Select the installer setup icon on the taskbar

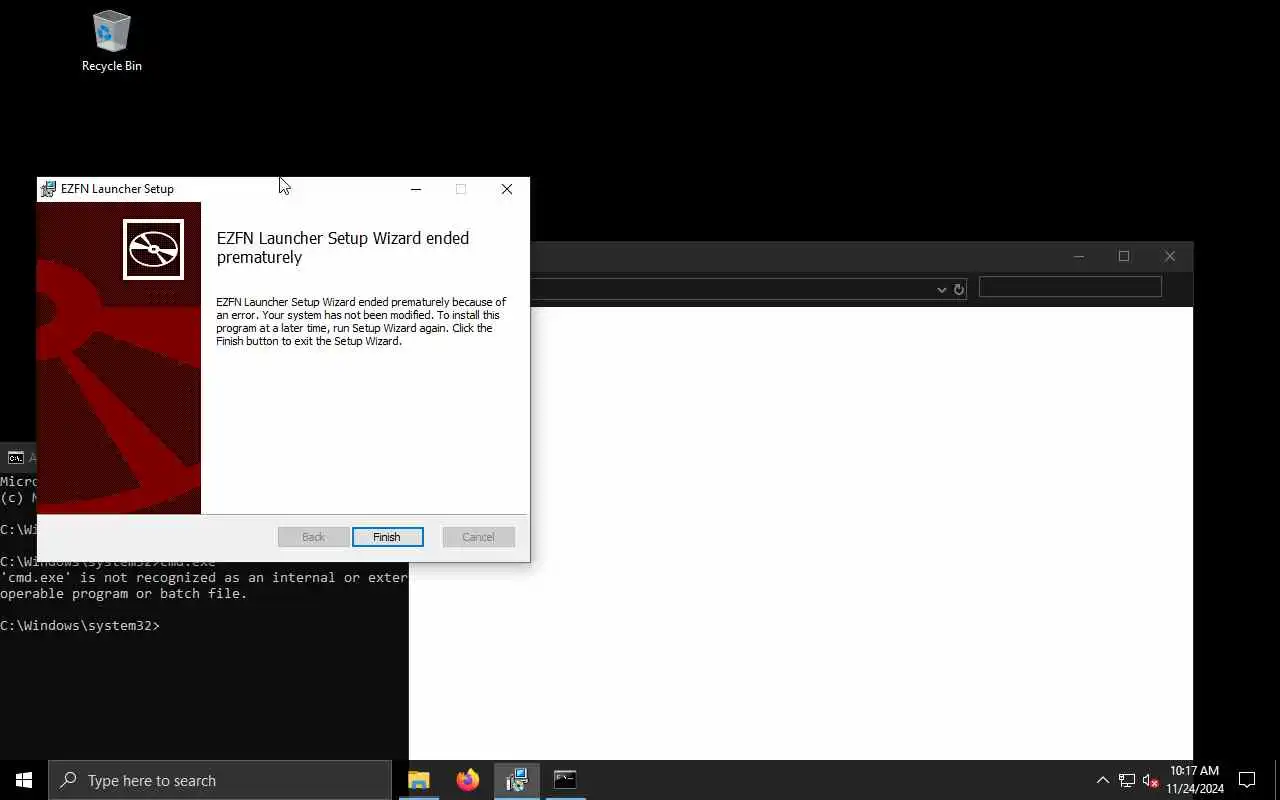(516, 780)
